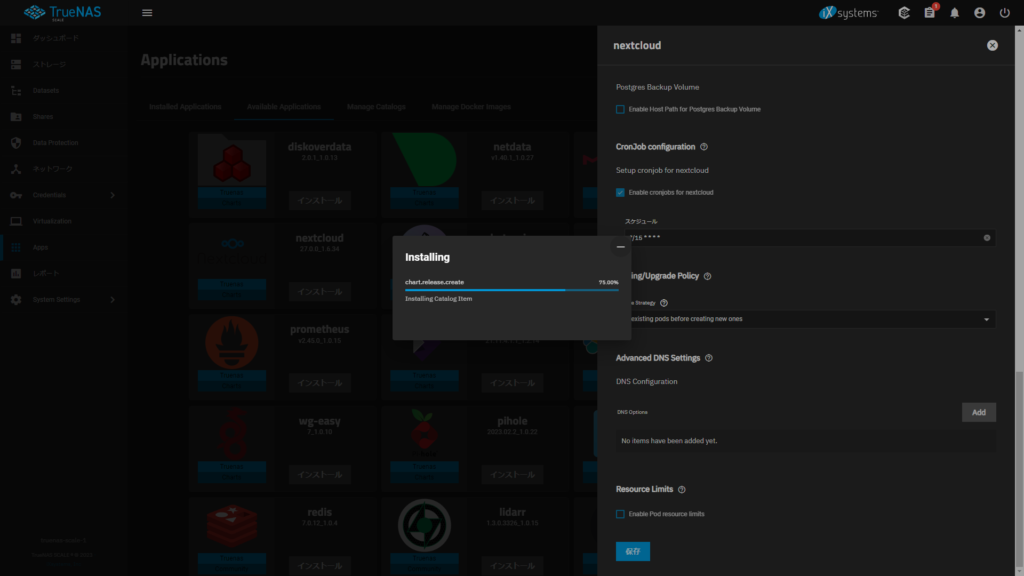Click the chart.release.create progress bar

point(510,289)
